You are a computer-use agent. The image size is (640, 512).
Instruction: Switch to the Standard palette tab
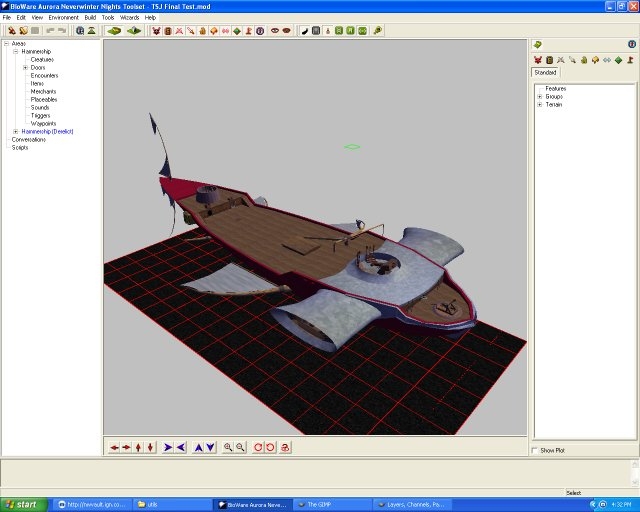pyautogui.click(x=545, y=73)
